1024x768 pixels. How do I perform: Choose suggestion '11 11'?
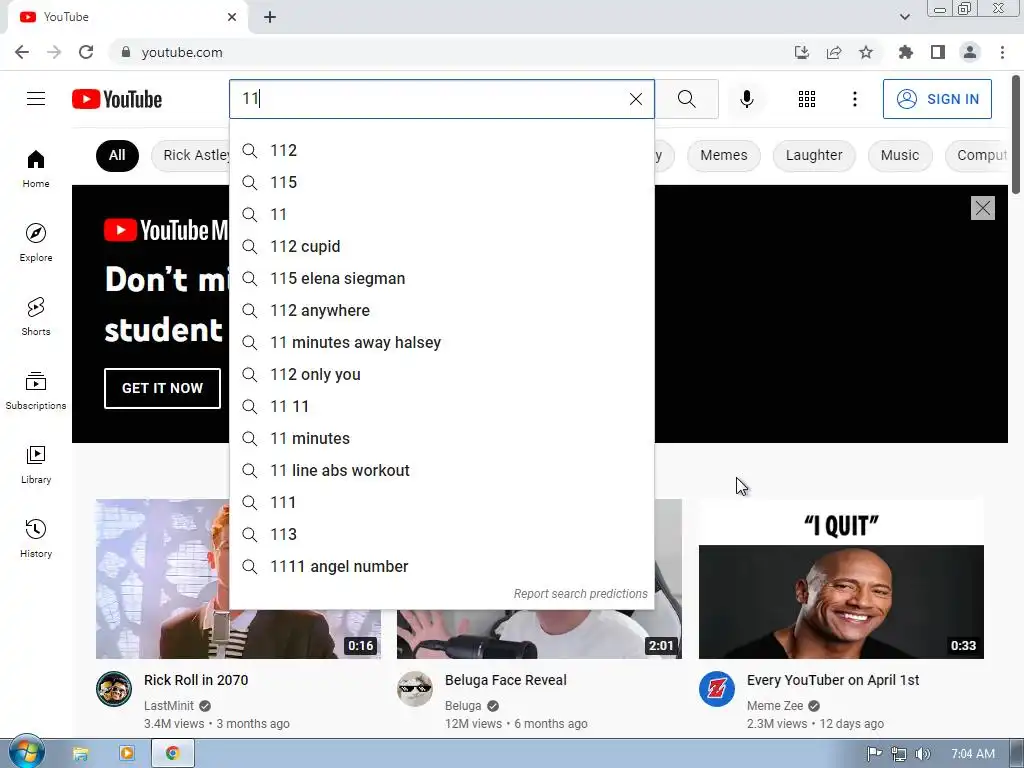coord(441,406)
